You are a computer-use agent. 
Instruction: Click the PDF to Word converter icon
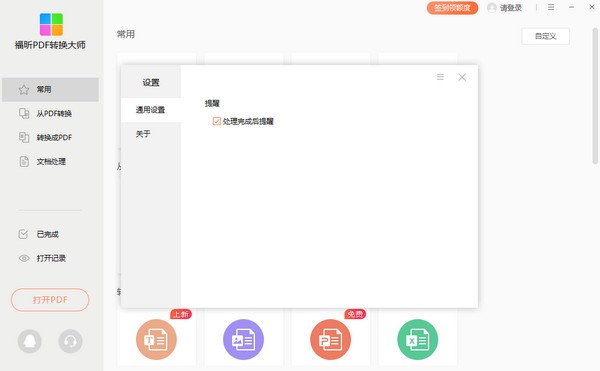(x=156, y=339)
